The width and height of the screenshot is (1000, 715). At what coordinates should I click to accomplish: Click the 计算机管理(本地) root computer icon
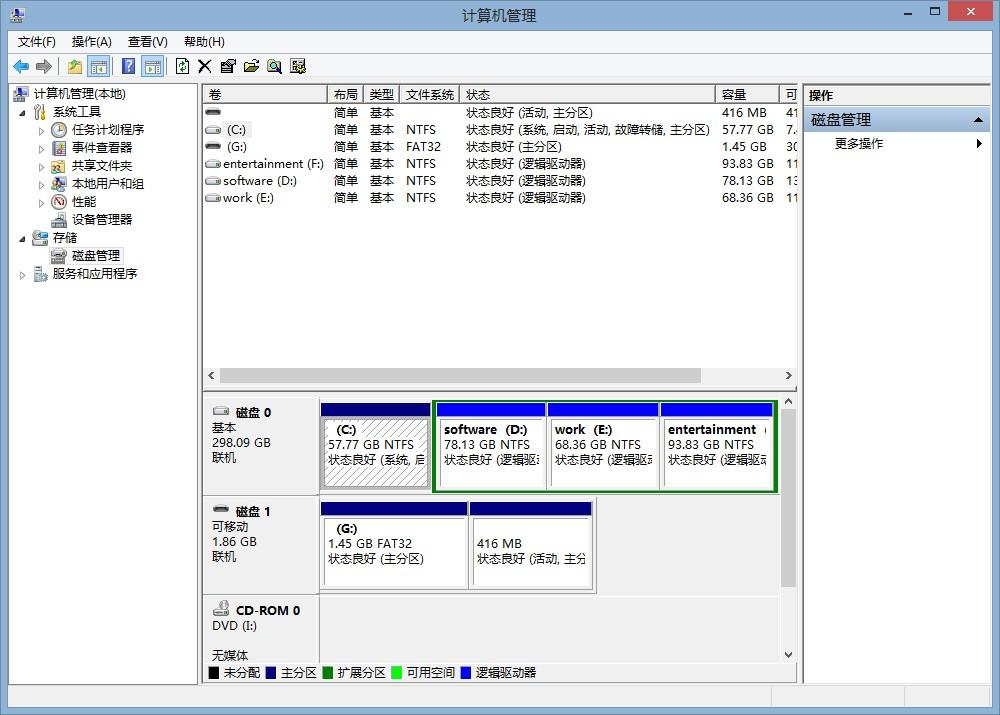[21, 94]
